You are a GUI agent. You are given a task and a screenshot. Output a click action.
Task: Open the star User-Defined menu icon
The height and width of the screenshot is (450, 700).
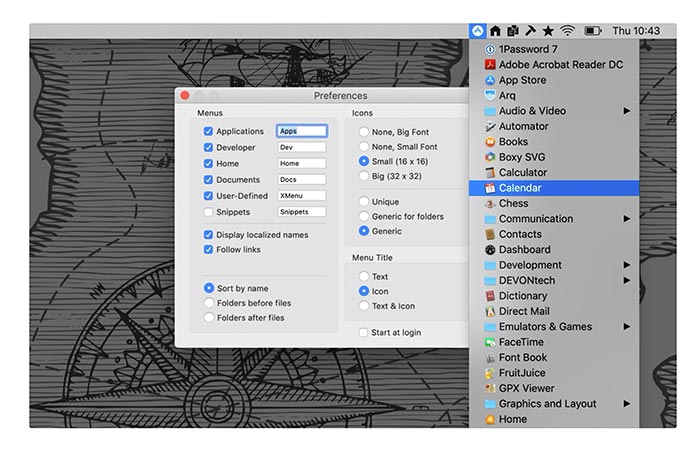pyautogui.click(x=548, y=31)
